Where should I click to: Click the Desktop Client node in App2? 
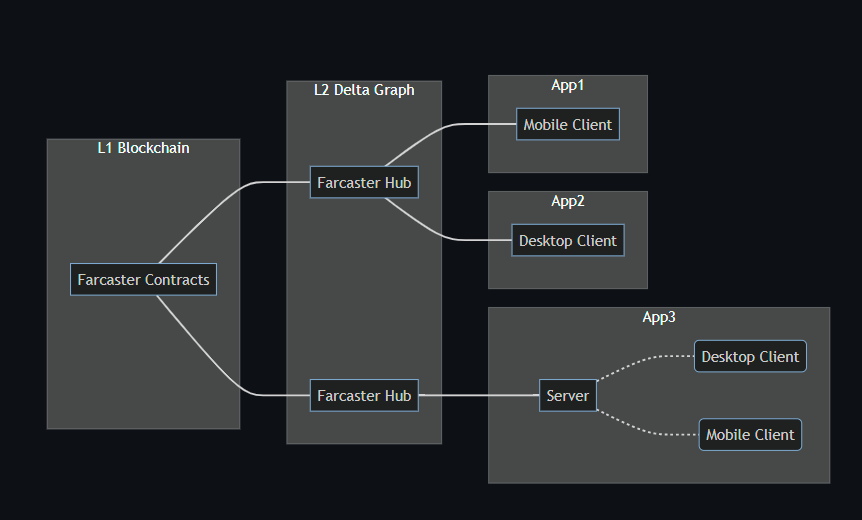[x=568, y=241]
